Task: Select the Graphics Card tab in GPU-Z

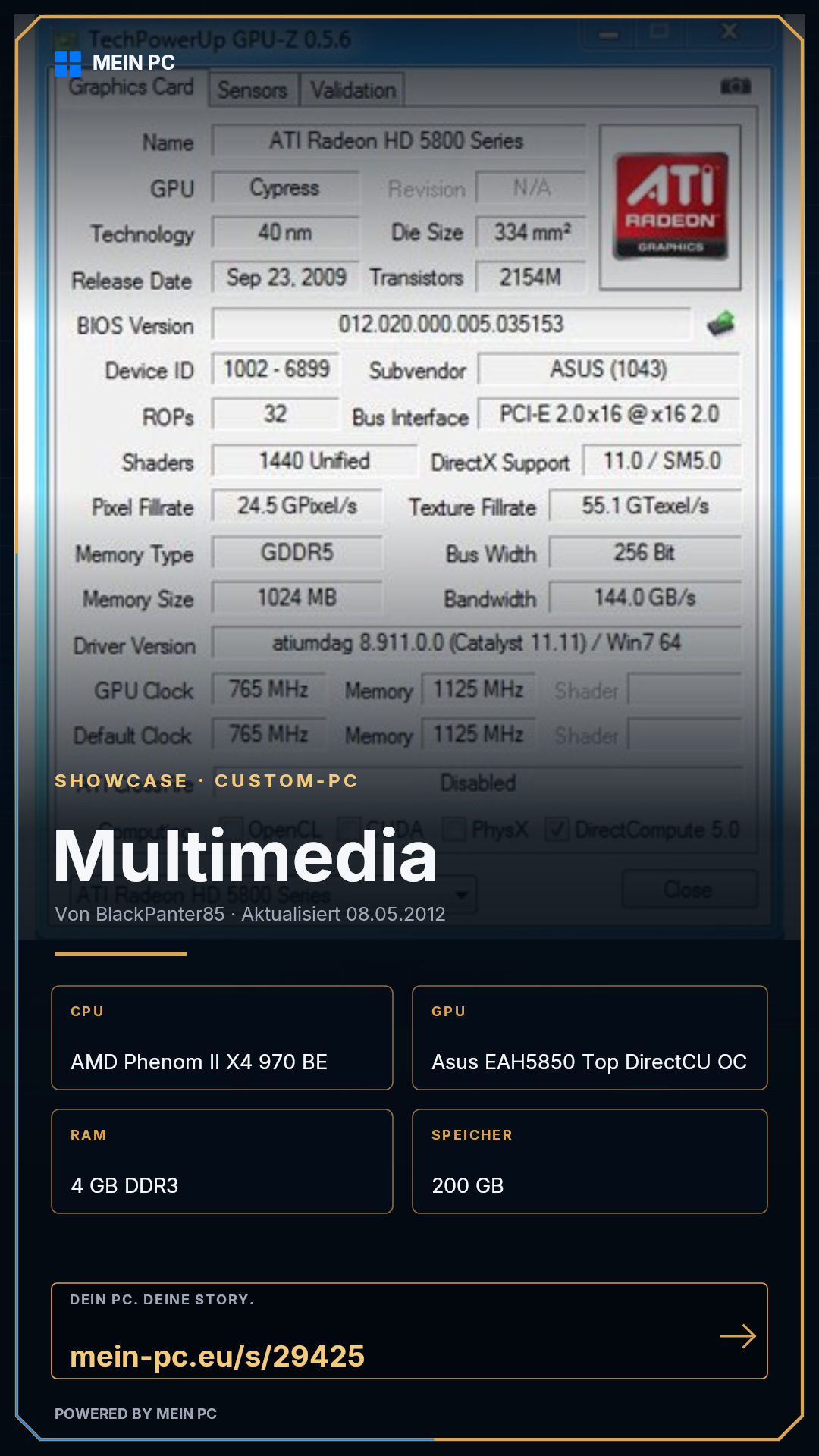Action: [132, 88]
